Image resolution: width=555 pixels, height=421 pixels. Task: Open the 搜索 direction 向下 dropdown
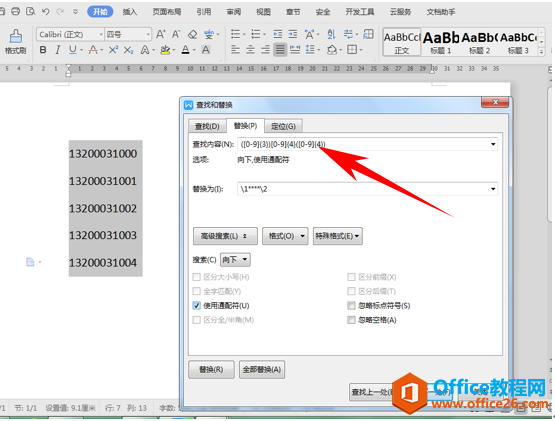pyautogui.click(x=235, y=260)
